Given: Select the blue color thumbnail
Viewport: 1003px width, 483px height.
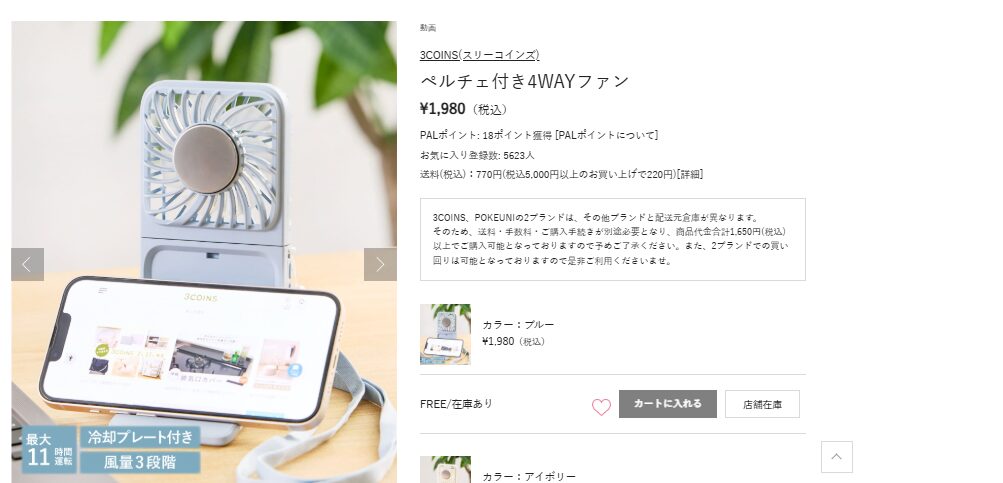Looking at the screenshot, I should (x=445, y=334).
